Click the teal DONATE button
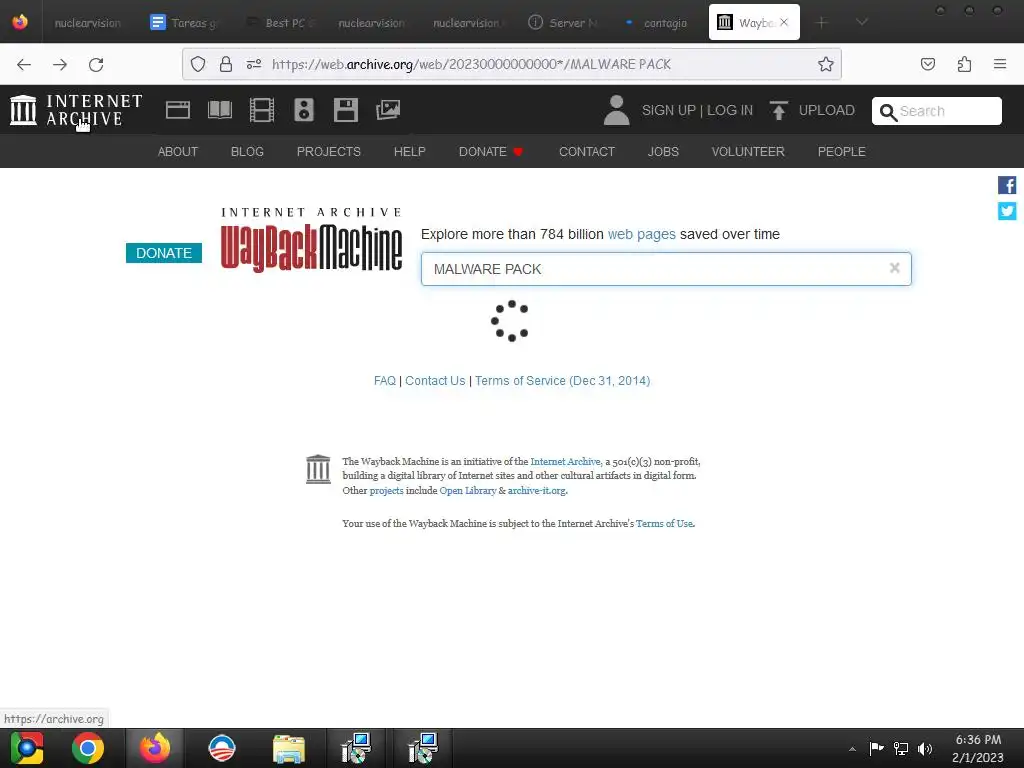 coord(164,253)
